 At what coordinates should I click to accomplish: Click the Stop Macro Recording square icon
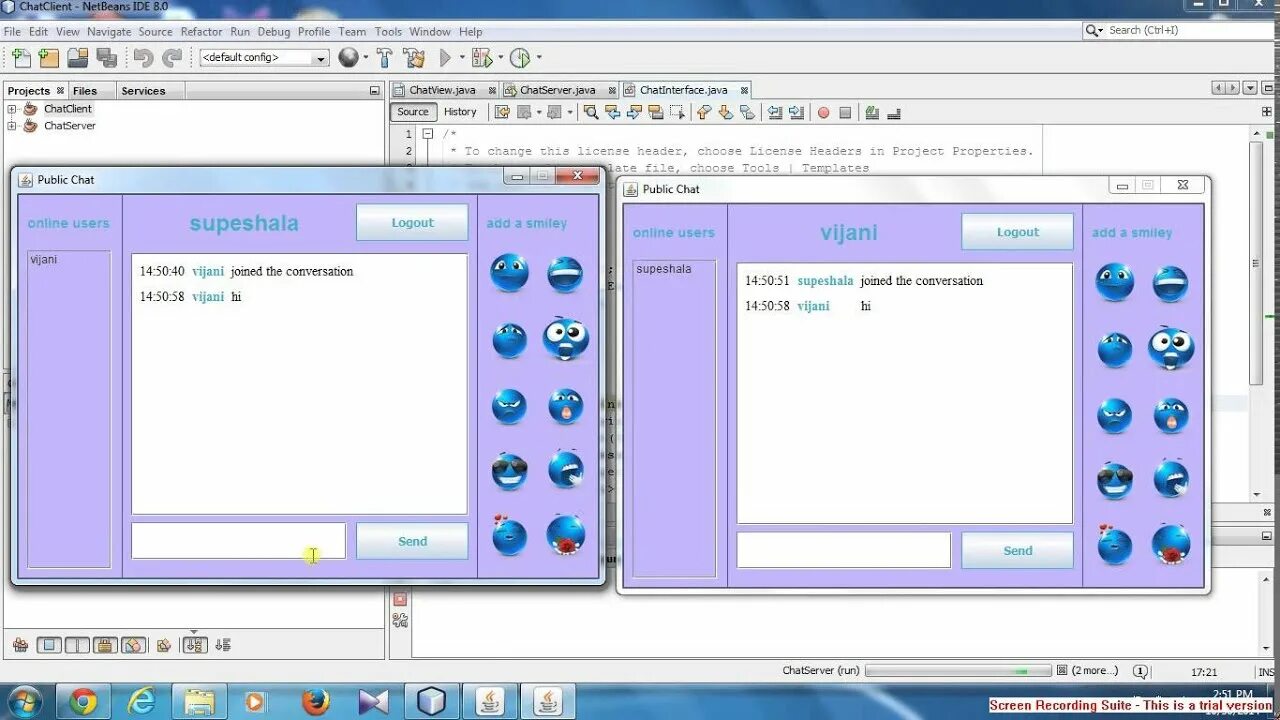pyautogui.click(x=845, y=113)
